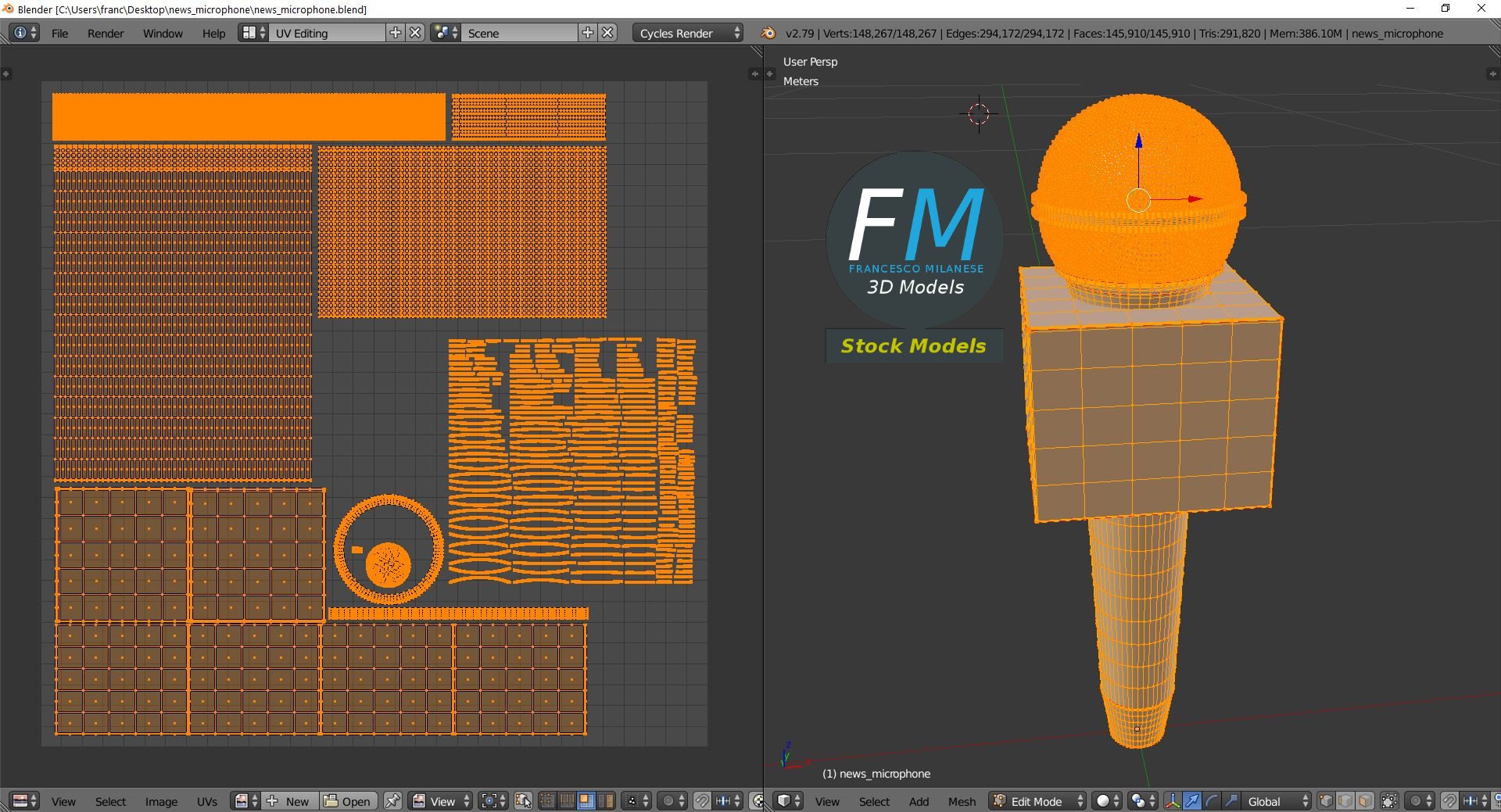Image resolution: width=1501 pixels, height=812 pixels.
Task: Open 3D viewport snap element dropdown
Action: pyautogui.click(x=1475, y=801)
